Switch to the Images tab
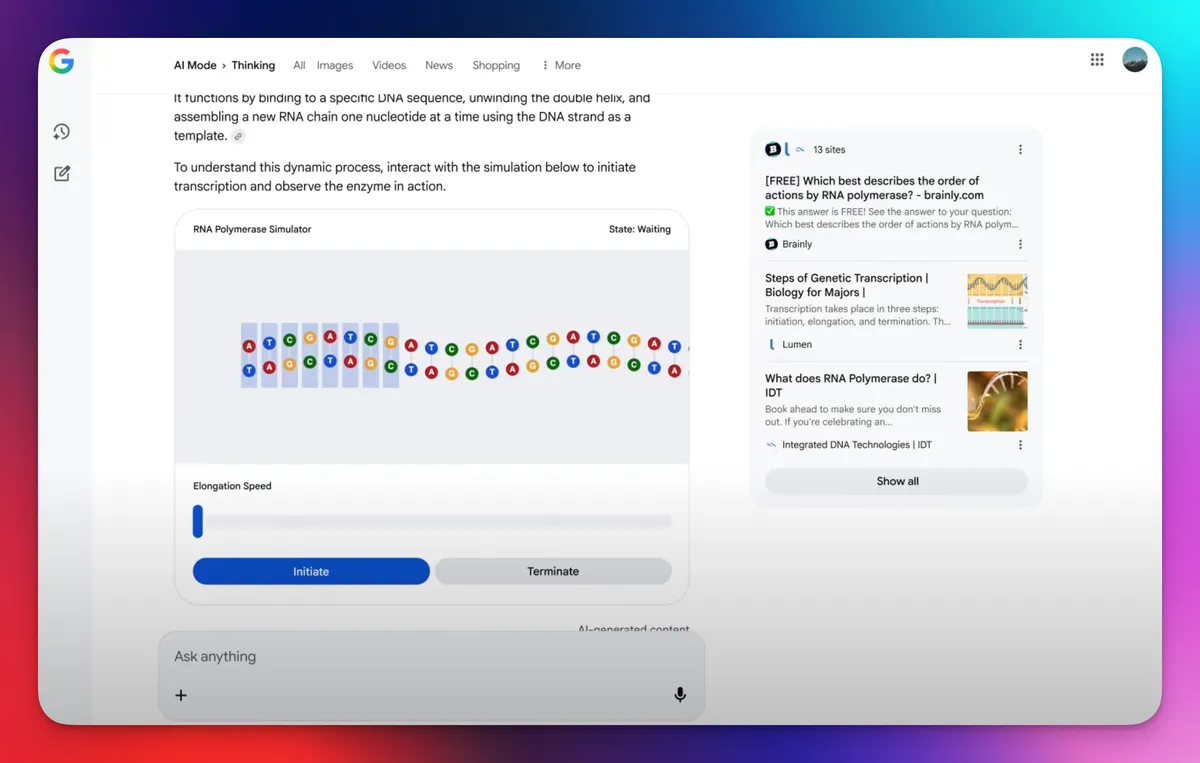Screen dimensions: 1200x763 (335, 65)
